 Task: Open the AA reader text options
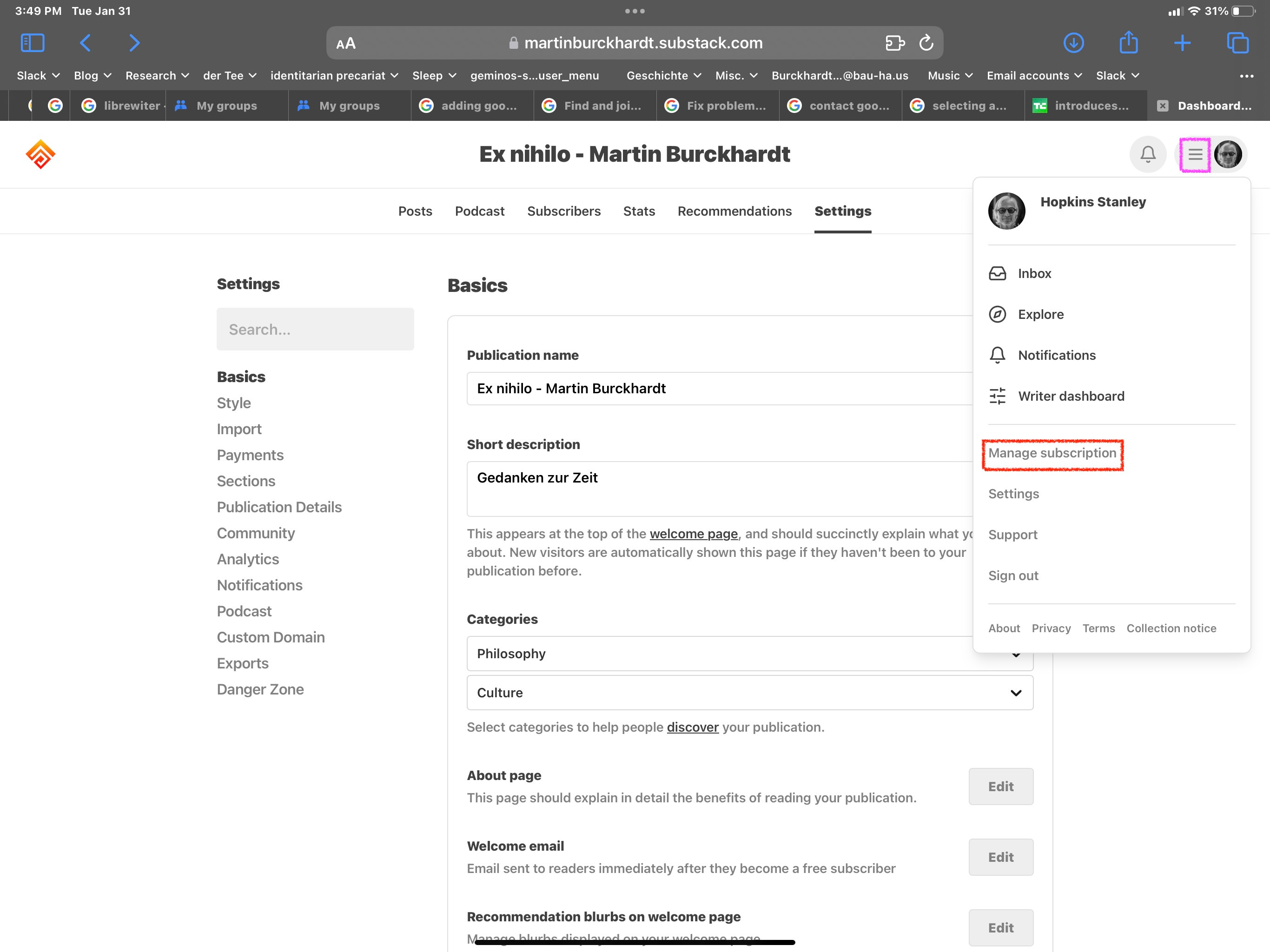(x=346, y=43)
